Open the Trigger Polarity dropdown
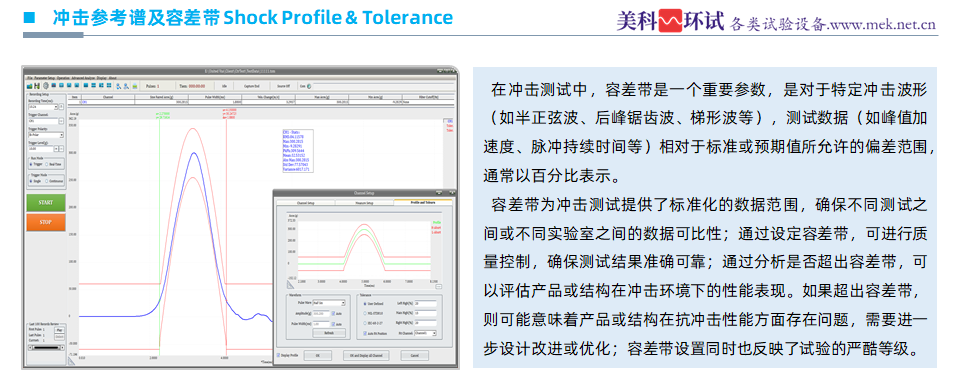The image size is (953, 370). click(x=46, y=135)
